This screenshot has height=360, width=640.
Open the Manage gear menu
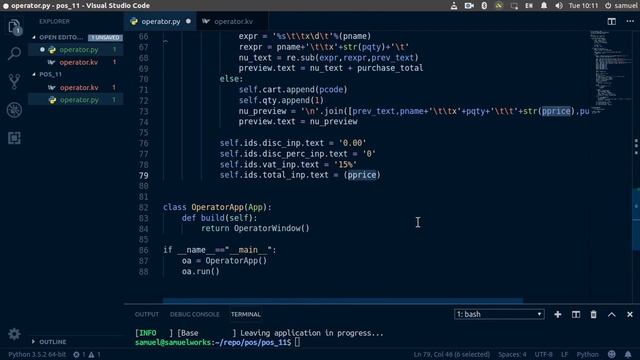coord(14,334)
